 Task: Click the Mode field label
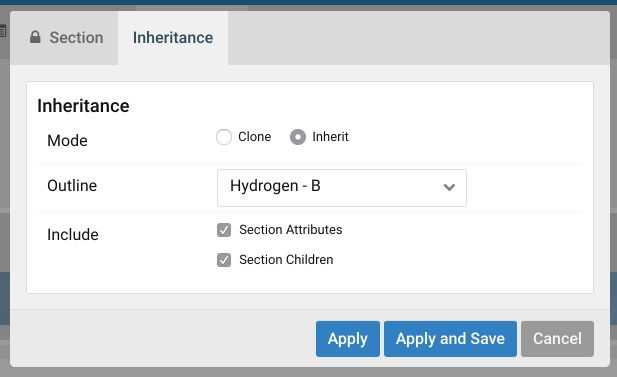tap(67, 140)
